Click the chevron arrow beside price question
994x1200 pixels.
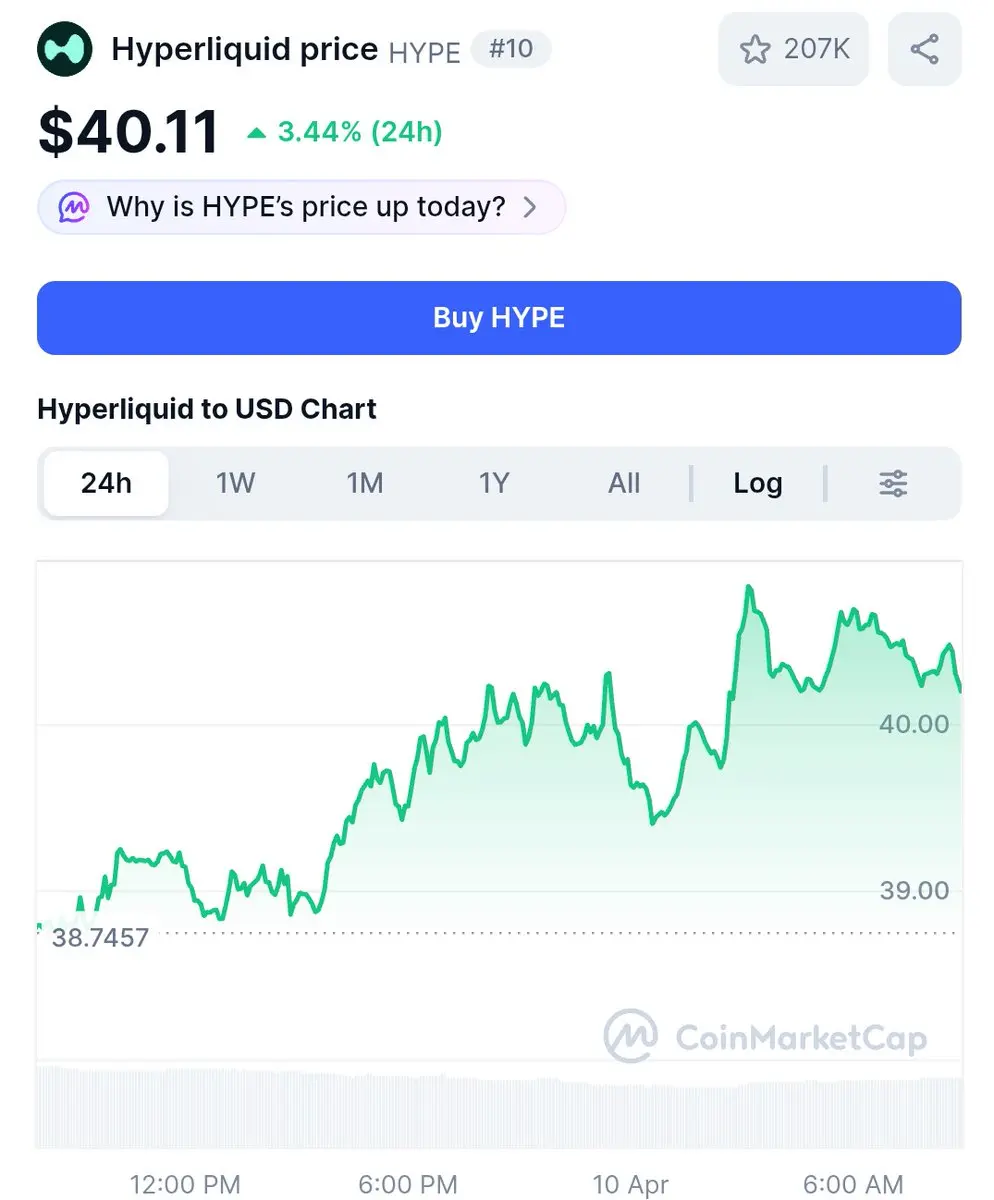[x=531, y=207]
